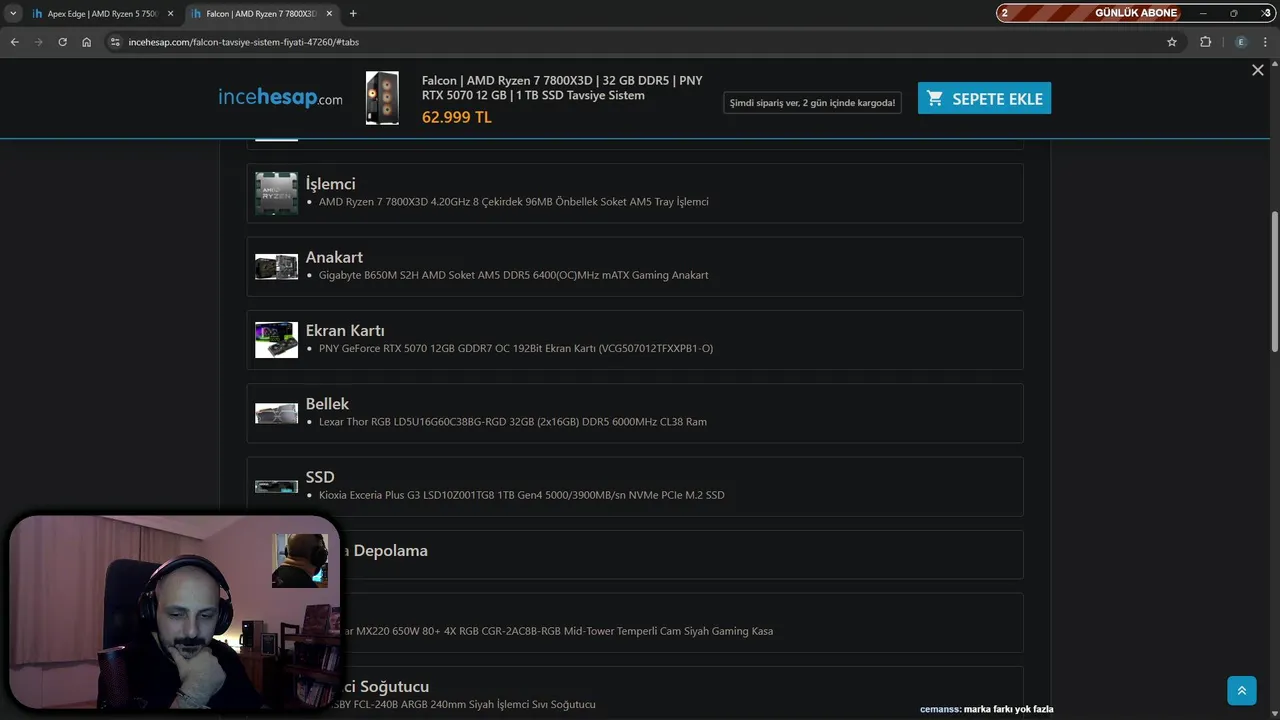Click the SSD heading
This screenshot has height=720, width=1280.
pyautogui.click(x=320, y=477)
